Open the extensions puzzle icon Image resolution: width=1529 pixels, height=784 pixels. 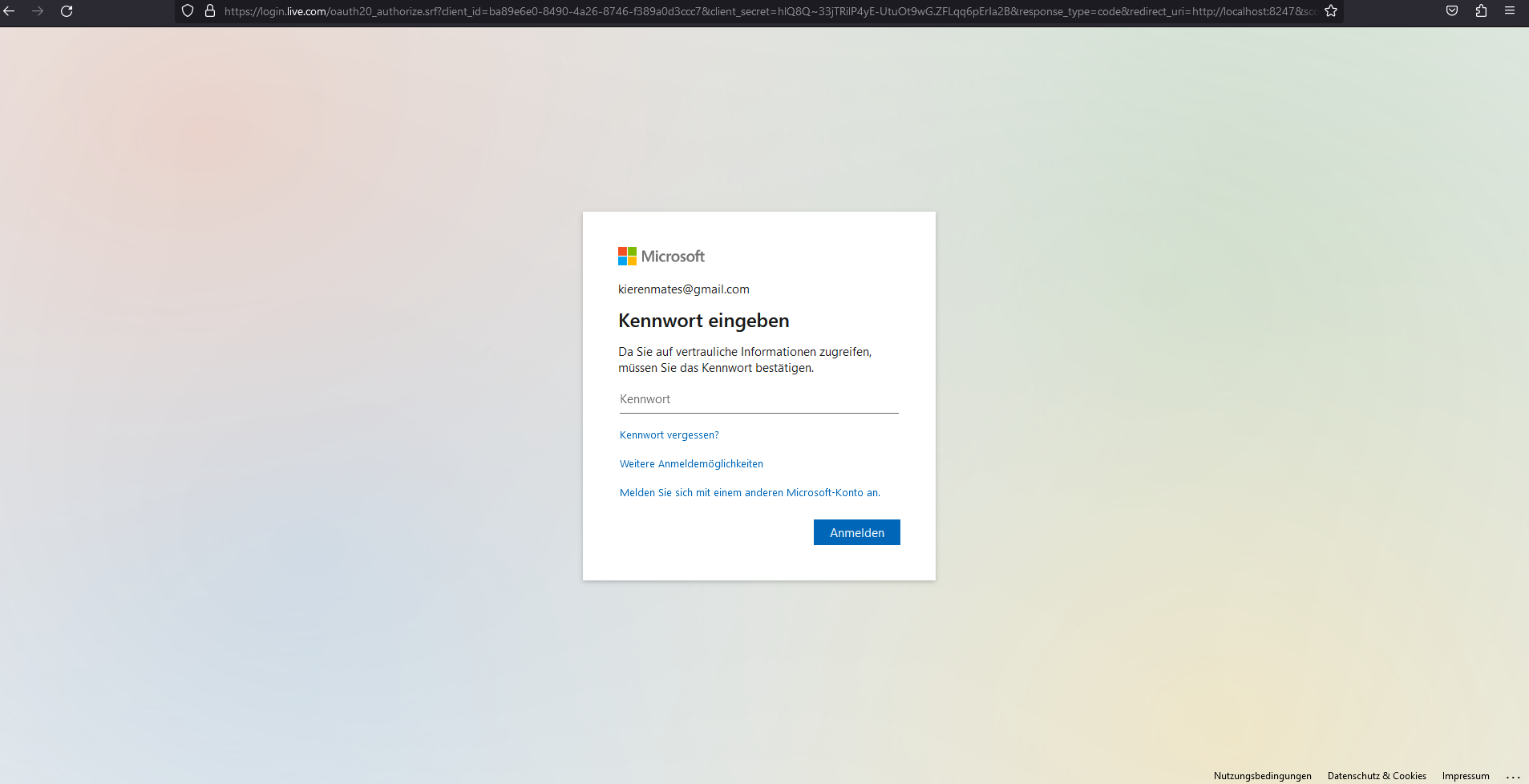click(x=1481, y=11)
